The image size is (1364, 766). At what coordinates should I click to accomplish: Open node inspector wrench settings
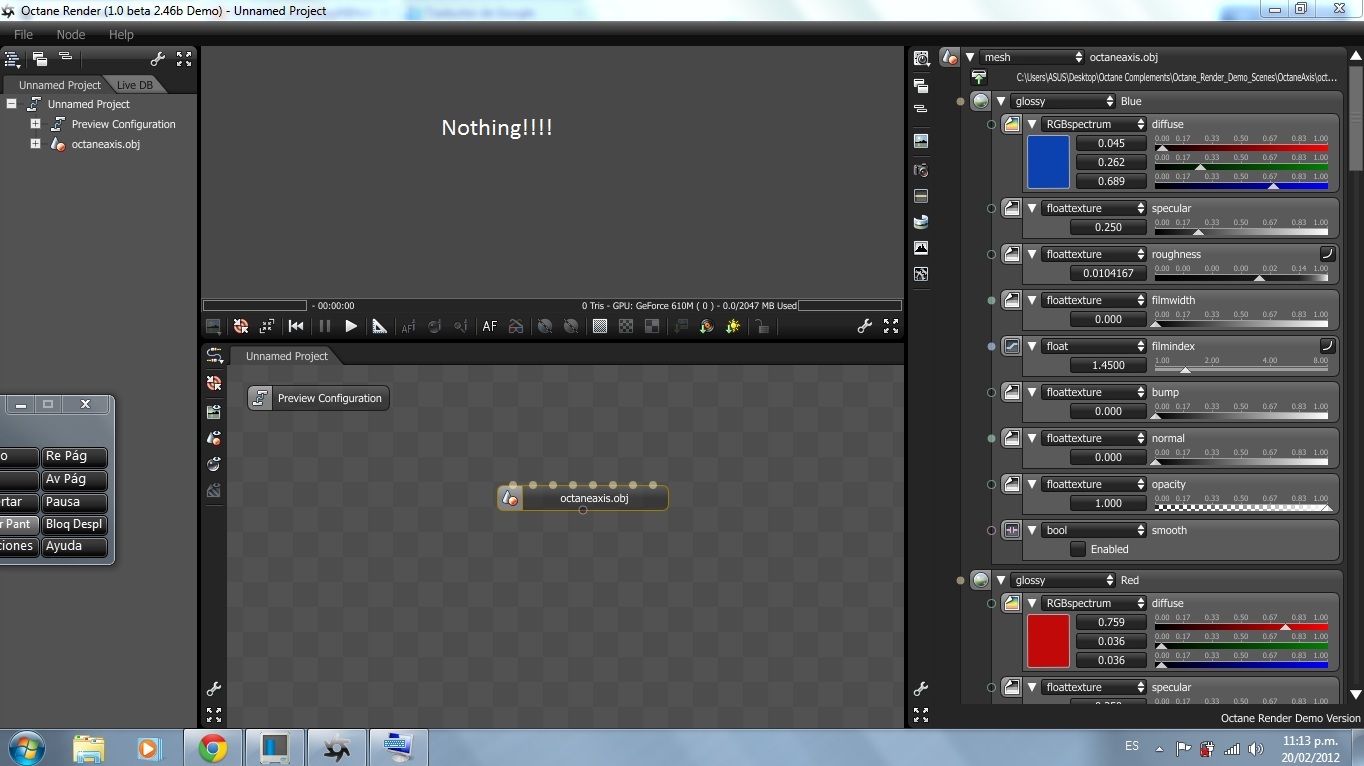pyautogui.click(x=921, y=689)
